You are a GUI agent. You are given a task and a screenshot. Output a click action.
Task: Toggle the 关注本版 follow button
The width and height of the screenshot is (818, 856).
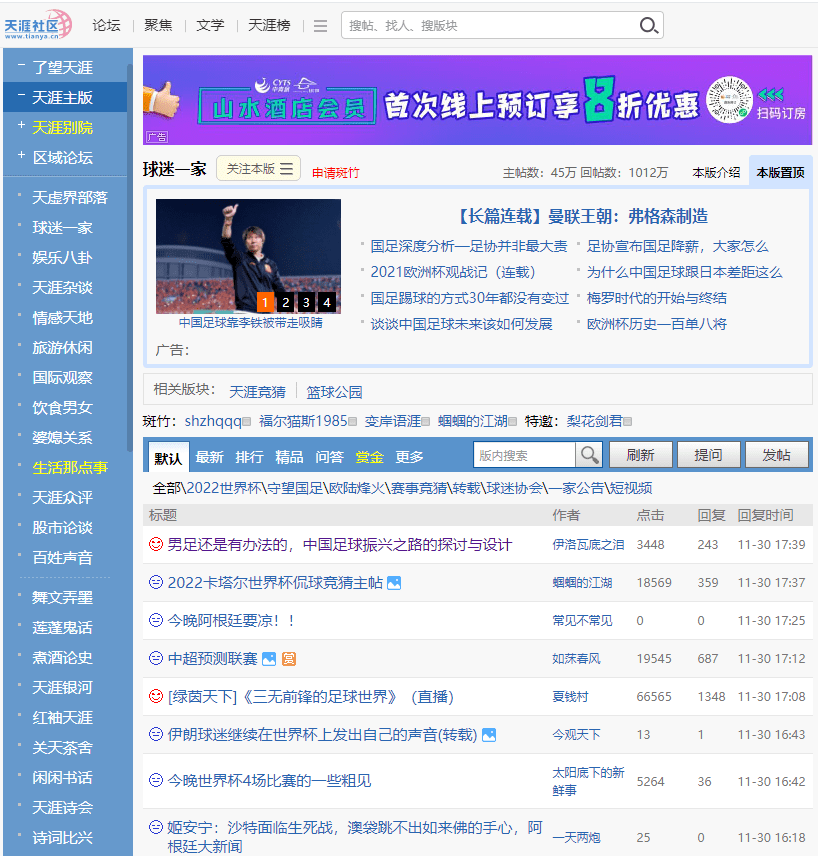coord(251,168)
